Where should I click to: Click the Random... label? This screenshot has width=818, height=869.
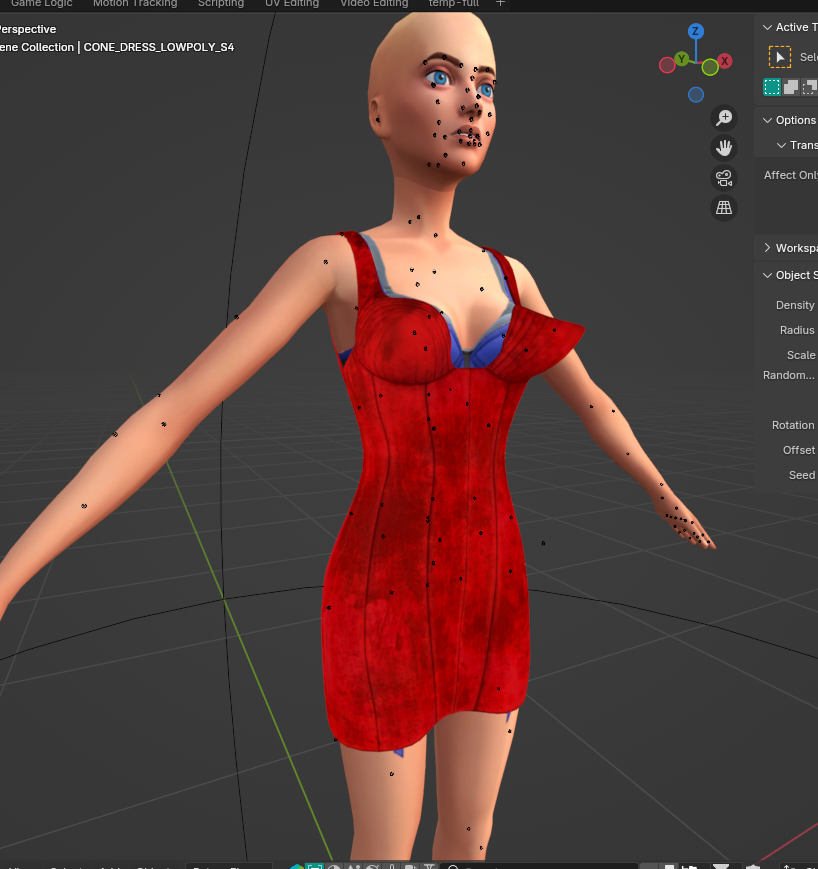789,375
